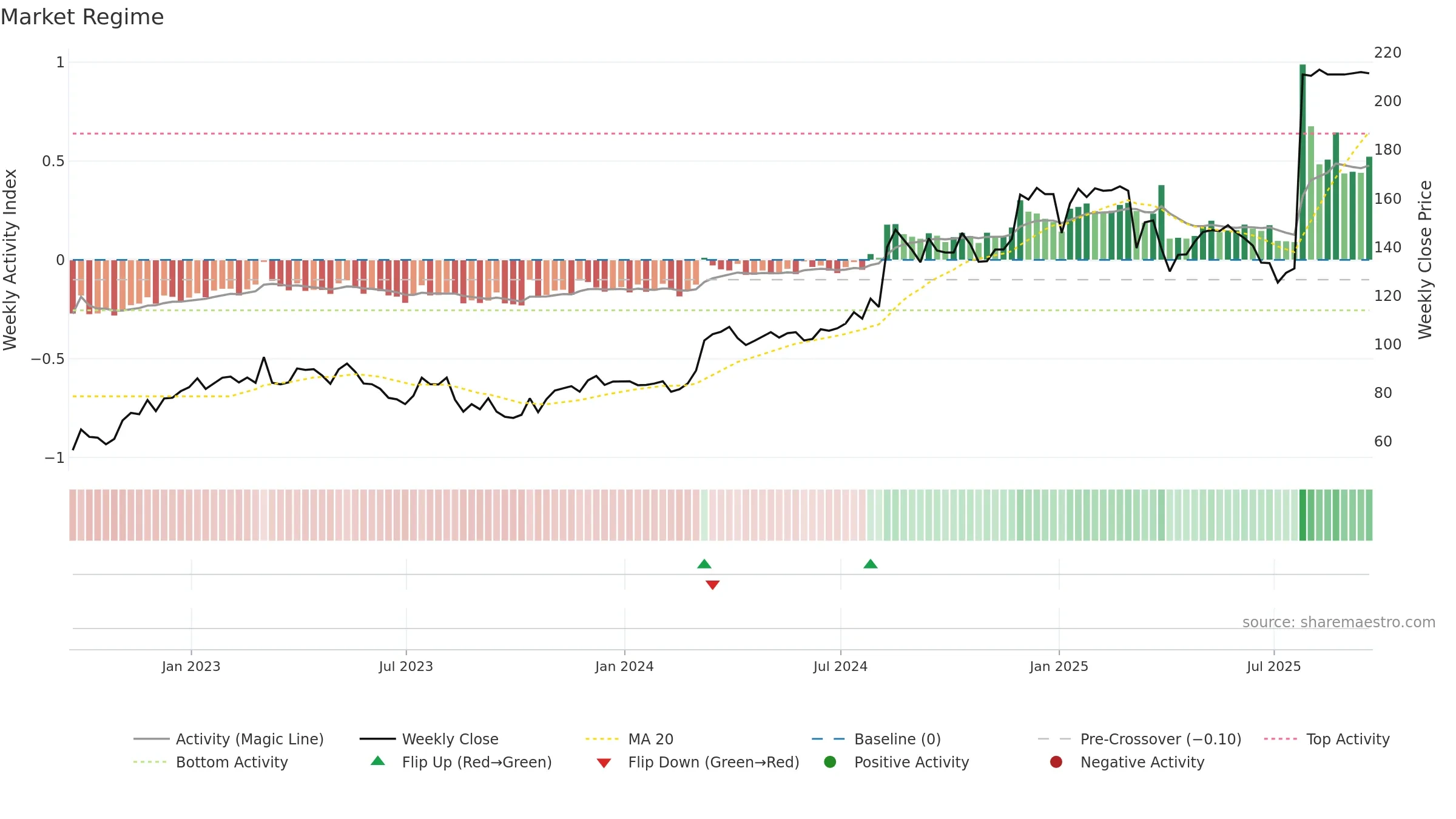Toggle Flip Up (Red→Green) legend entry
The width and height of the screenshot is (1456, 819).
point(461,762)
